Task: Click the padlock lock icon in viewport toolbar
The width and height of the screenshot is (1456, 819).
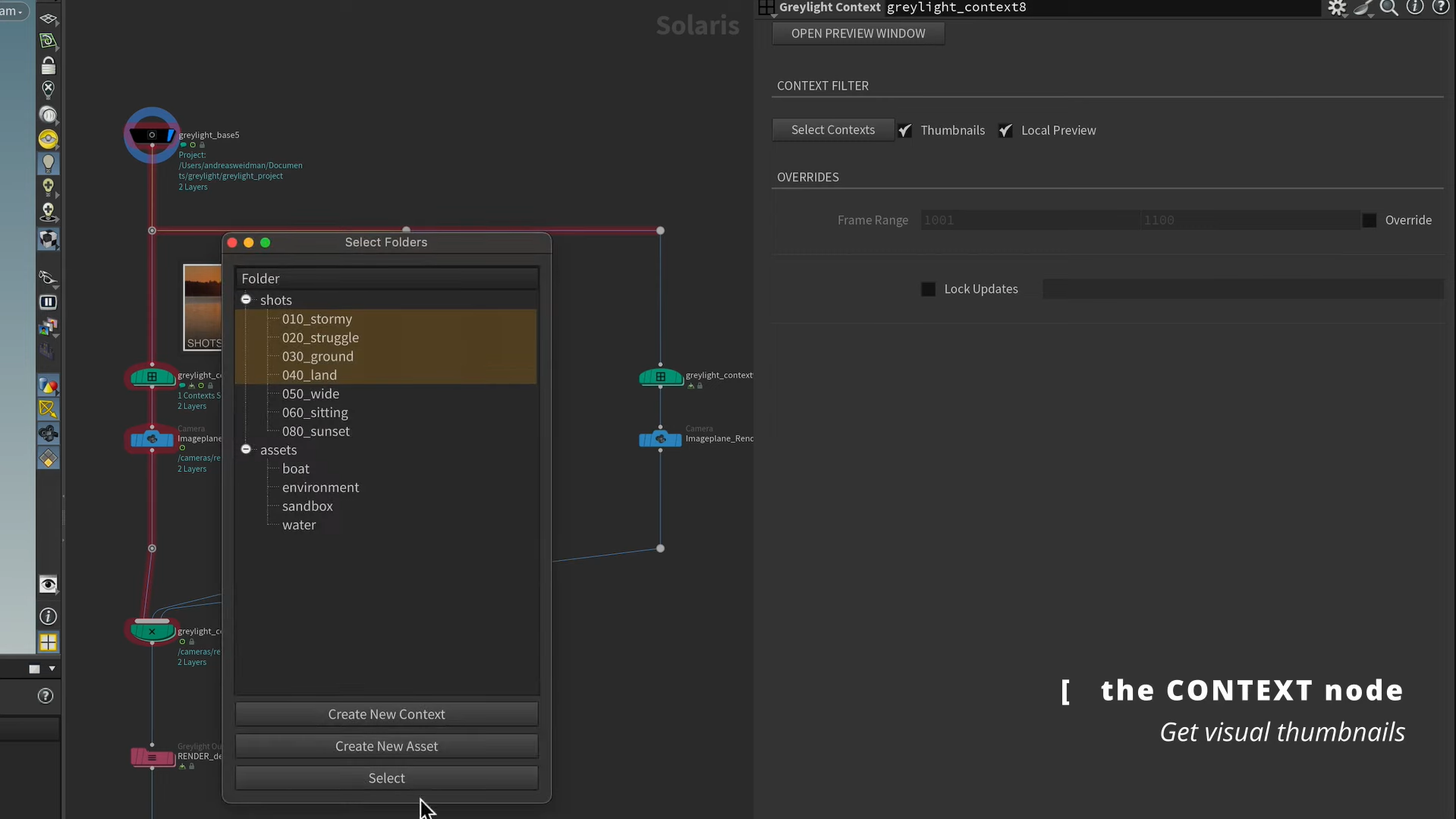Action: (x=48, y=66)
